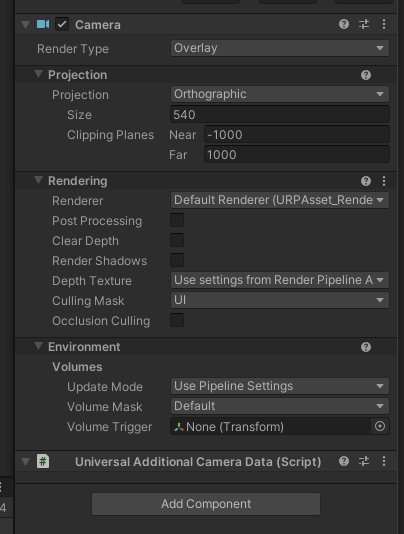Image resolution: width=404 pixels, height=534 pixels.
Task: Open presets for Universal Additional Camera Data
Action: point(364,461)
